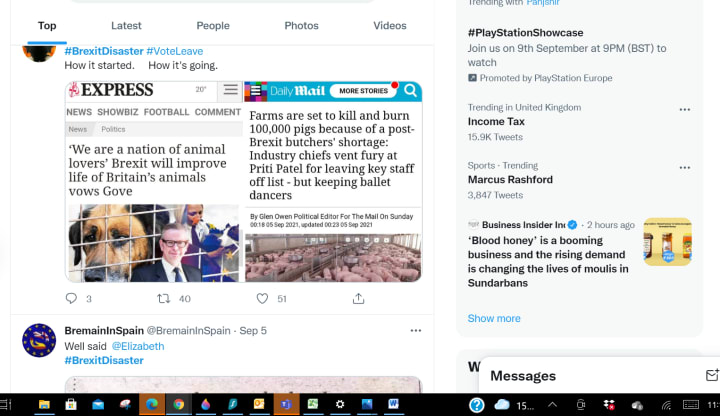
Task: Click Show more under trends
Action: coord(494,318)
